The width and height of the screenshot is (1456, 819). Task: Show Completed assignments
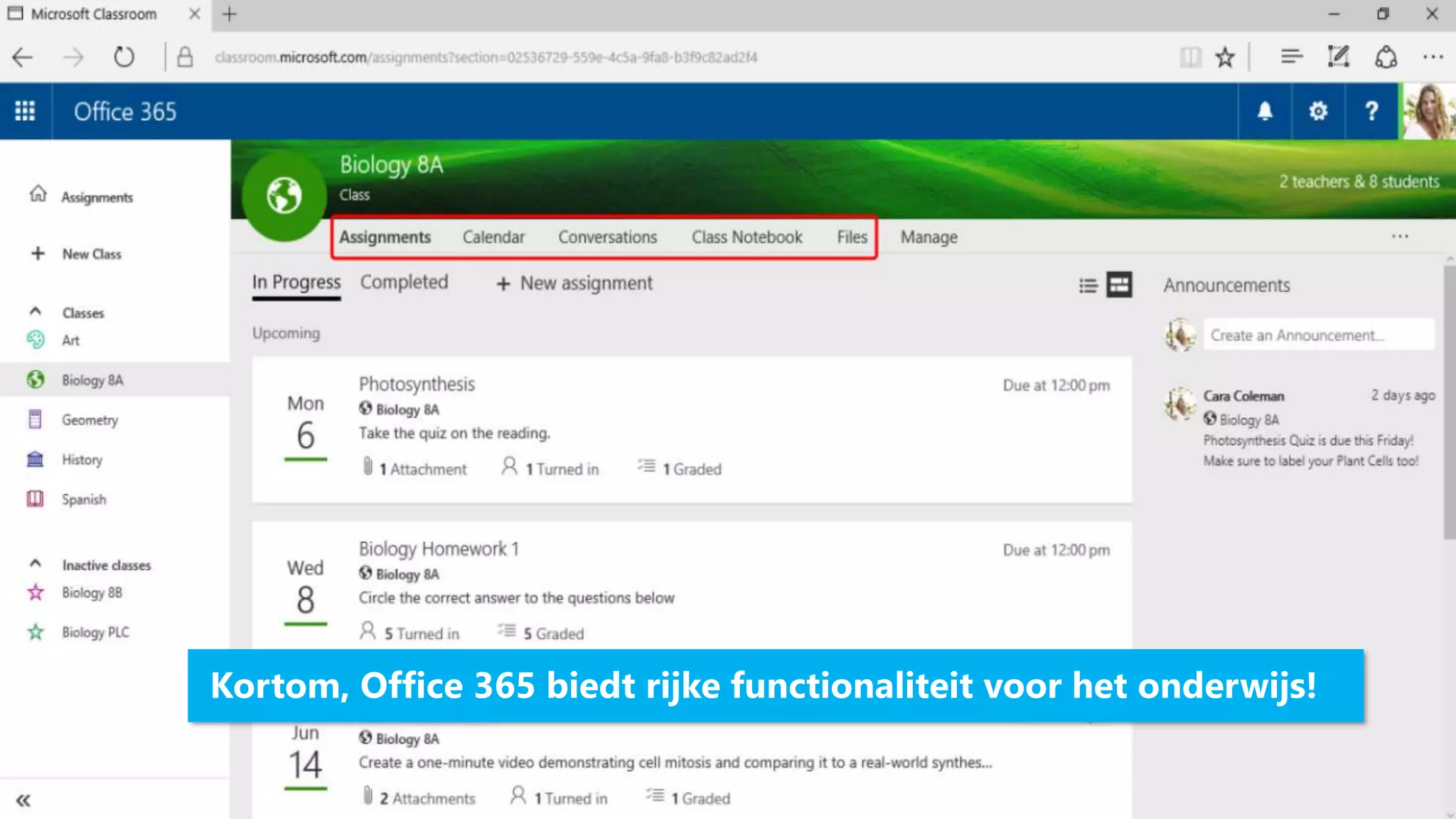pyautogui.click(x=404, y=282)
